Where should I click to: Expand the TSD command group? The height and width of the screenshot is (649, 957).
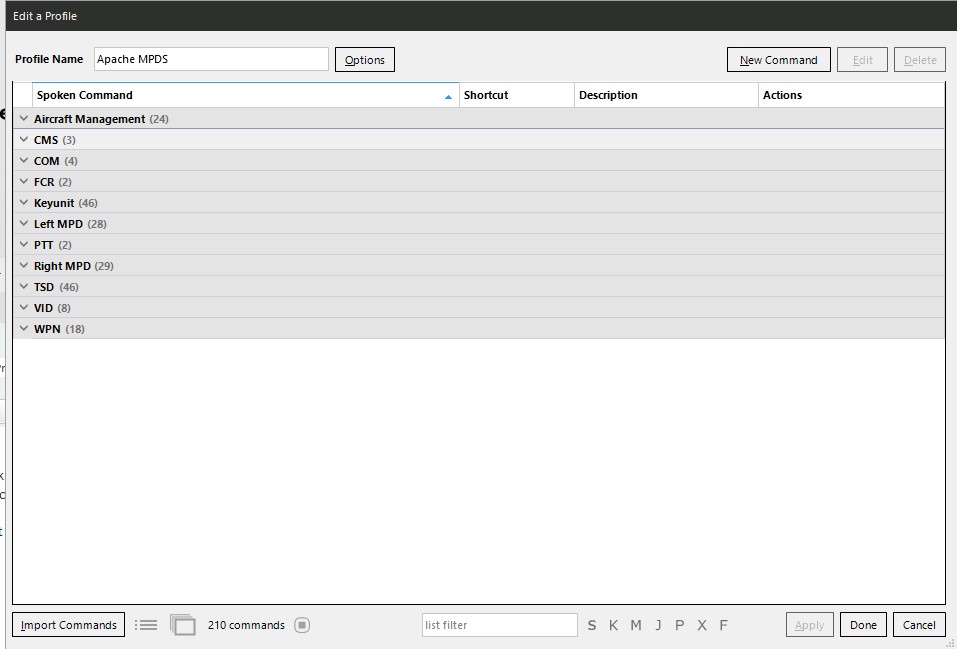[x=24, y=286]
